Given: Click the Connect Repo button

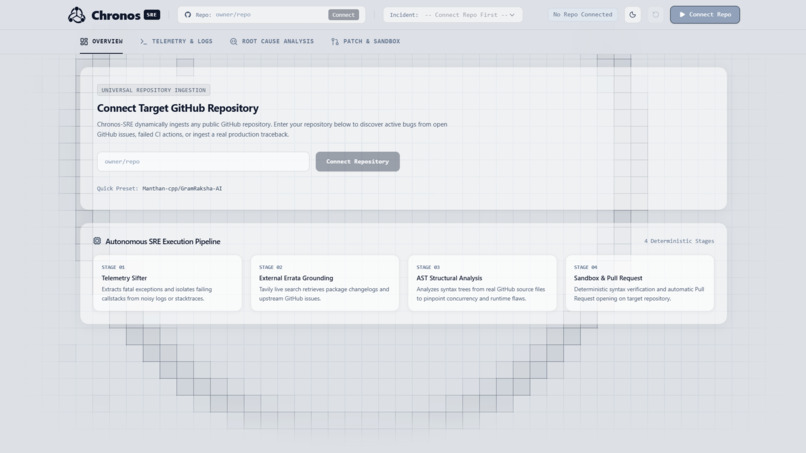Looking at the screenshot, I should click(x=705, y=15).
